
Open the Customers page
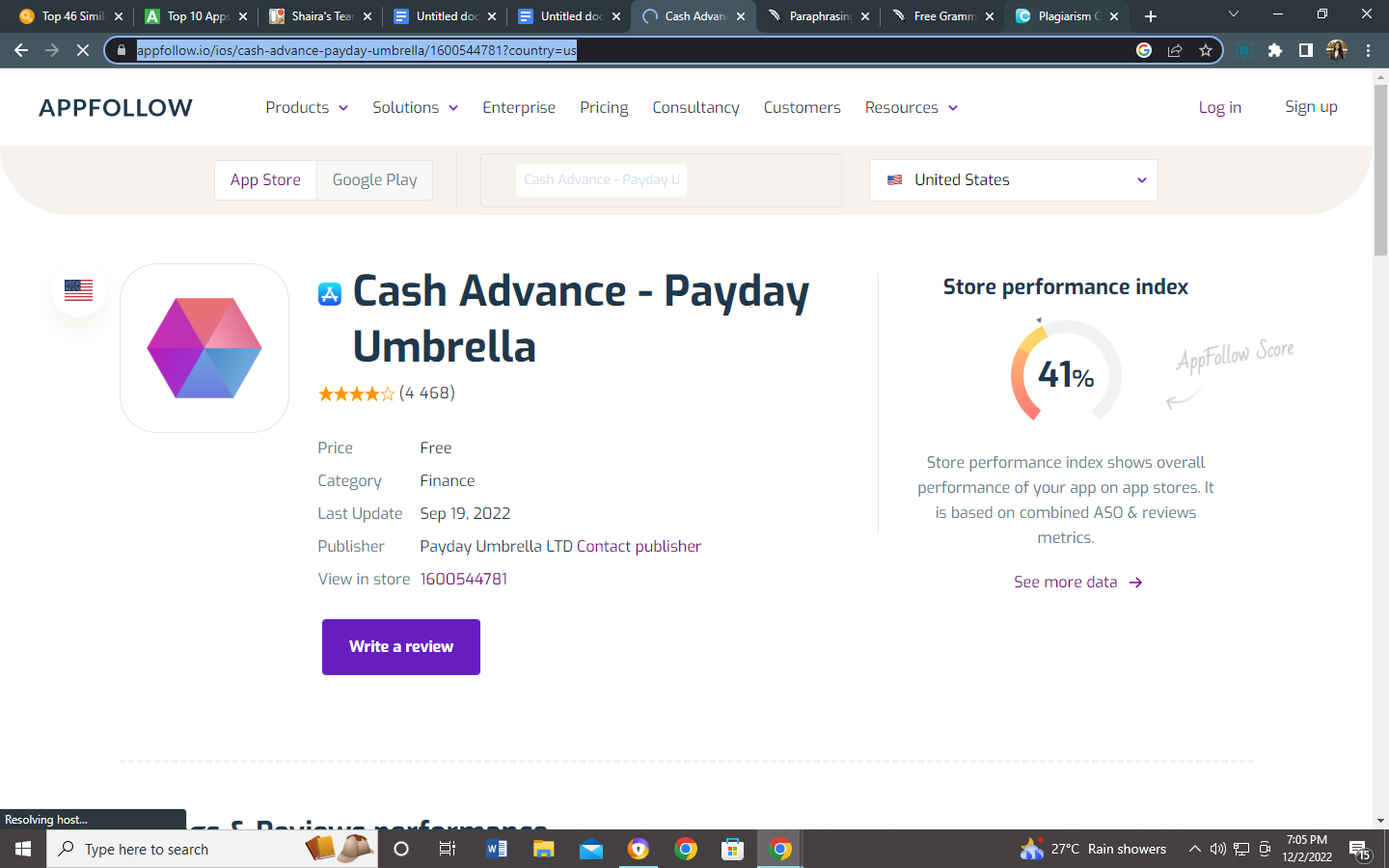(802, 108)
